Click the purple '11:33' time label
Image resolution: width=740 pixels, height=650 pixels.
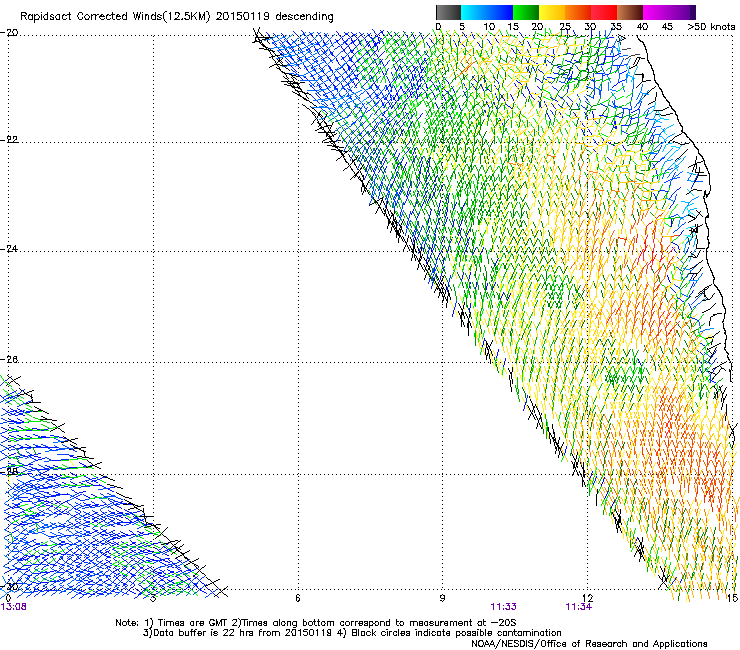504,607
